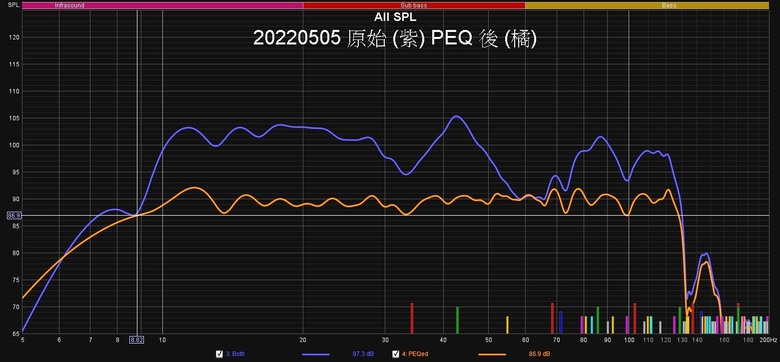Click the 86.9 dB orange legend value
780x362 pixels.
click(540, 354)
